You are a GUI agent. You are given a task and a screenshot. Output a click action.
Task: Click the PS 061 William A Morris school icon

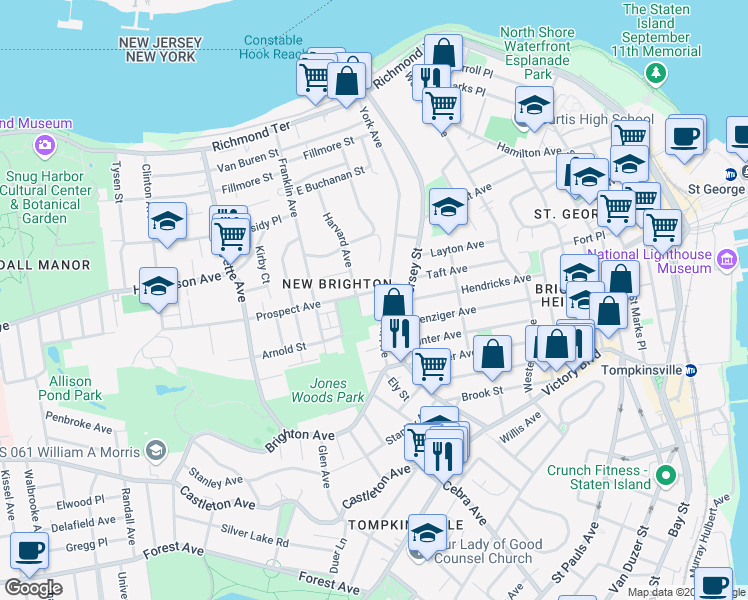tap(155, 451)
